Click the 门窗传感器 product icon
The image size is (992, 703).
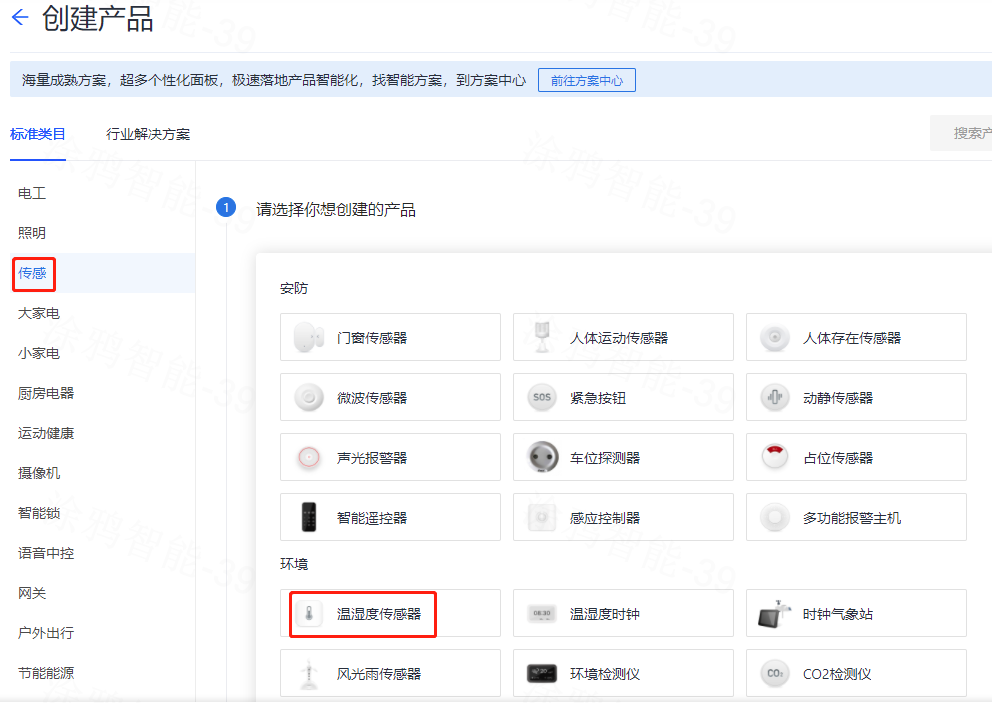(x=309, y=338)
